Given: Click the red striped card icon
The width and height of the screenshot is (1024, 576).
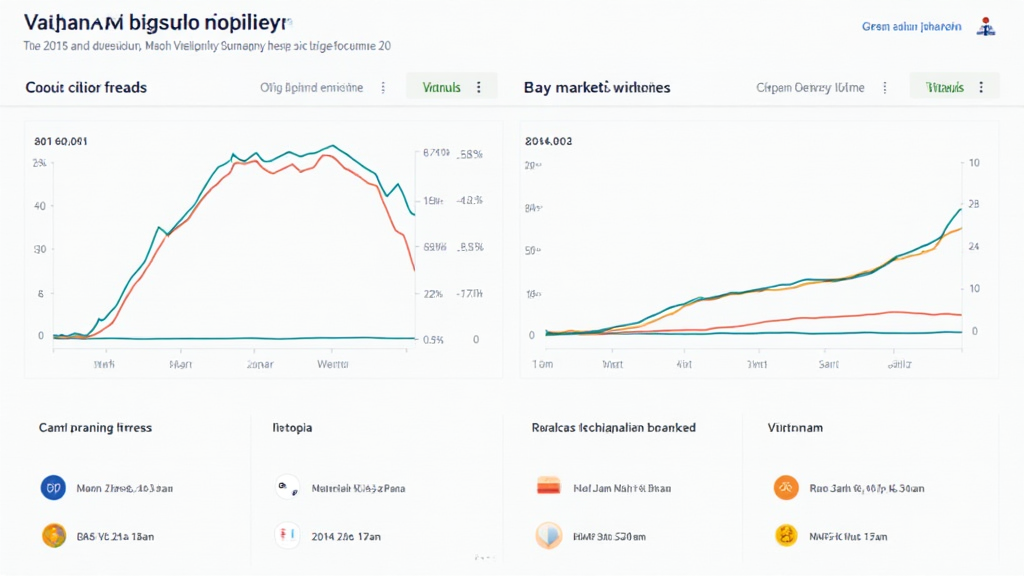Looking at the screenshot, I should click(x=549, y=488).
